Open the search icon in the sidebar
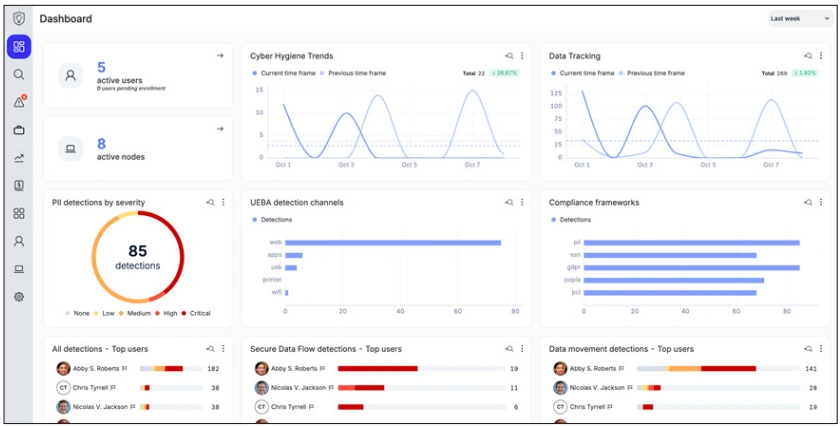Screen dimensions: 840x427 tap(19, 74)
